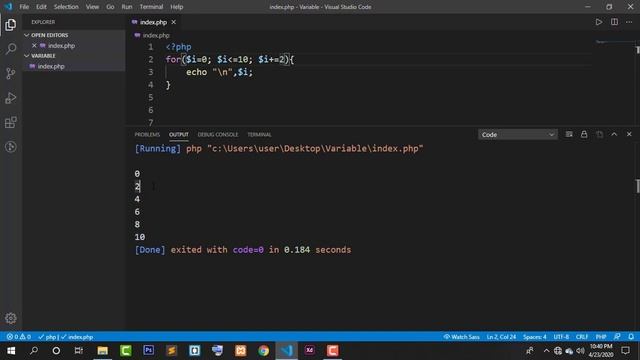Open the Selection menu
The width and height of the screenshot is (640, 360).
66,7
